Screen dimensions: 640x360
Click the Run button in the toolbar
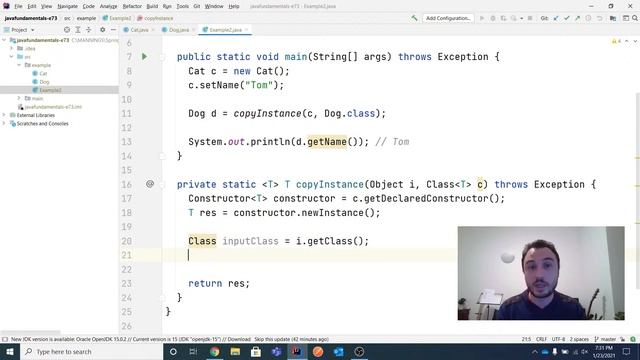482,18
